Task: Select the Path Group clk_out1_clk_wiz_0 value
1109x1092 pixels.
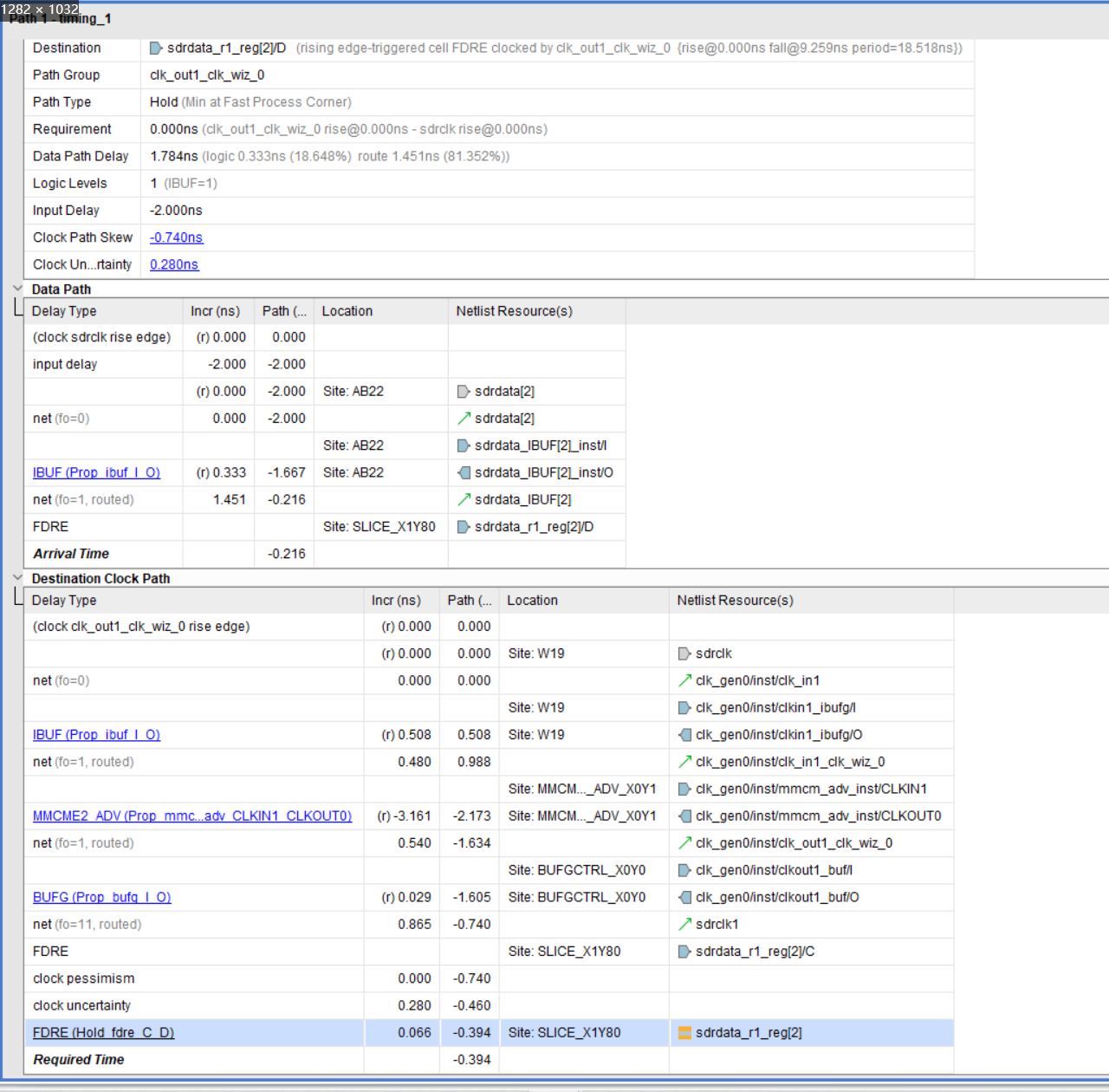Action: [207, 75]
